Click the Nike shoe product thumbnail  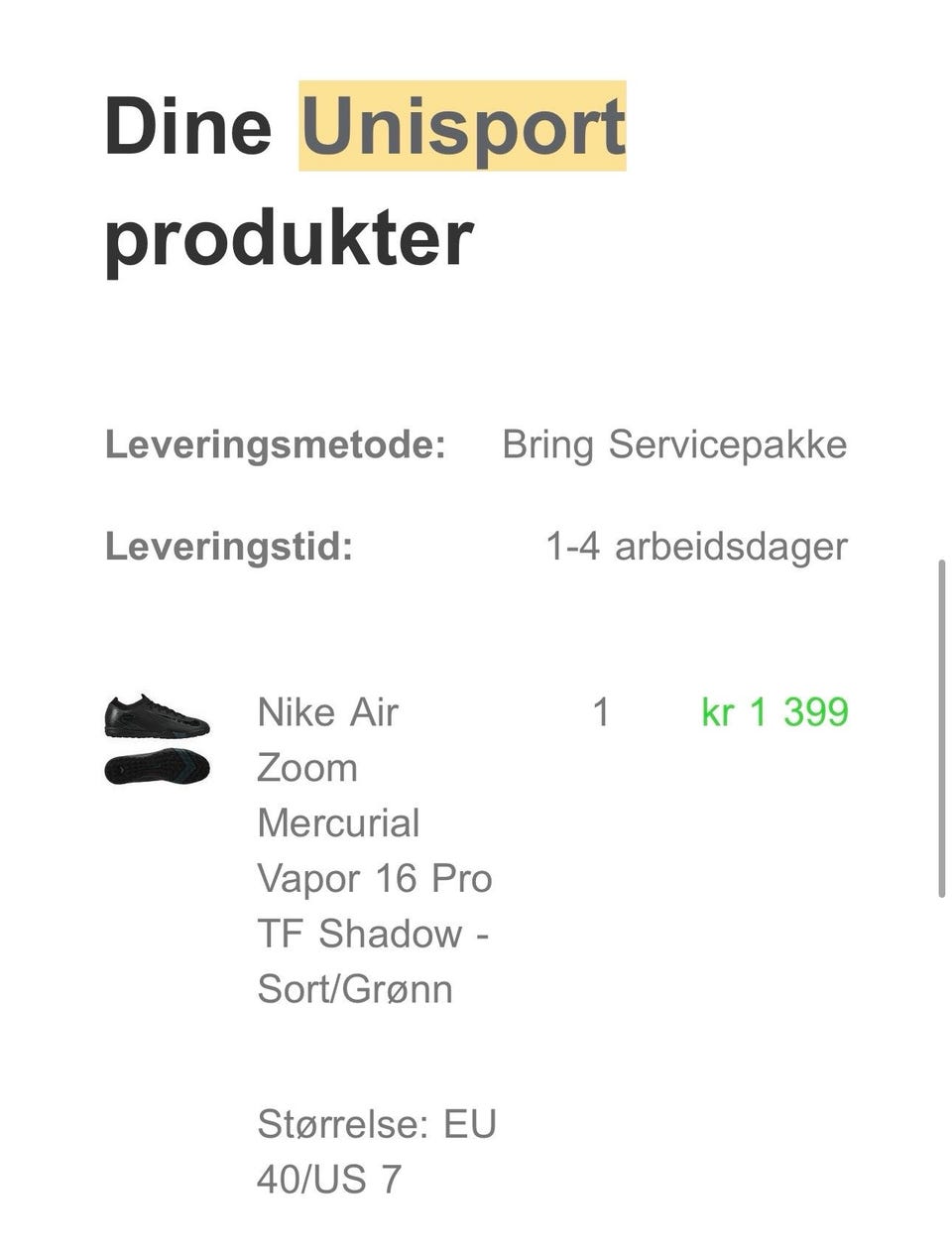tap(157, 739)
